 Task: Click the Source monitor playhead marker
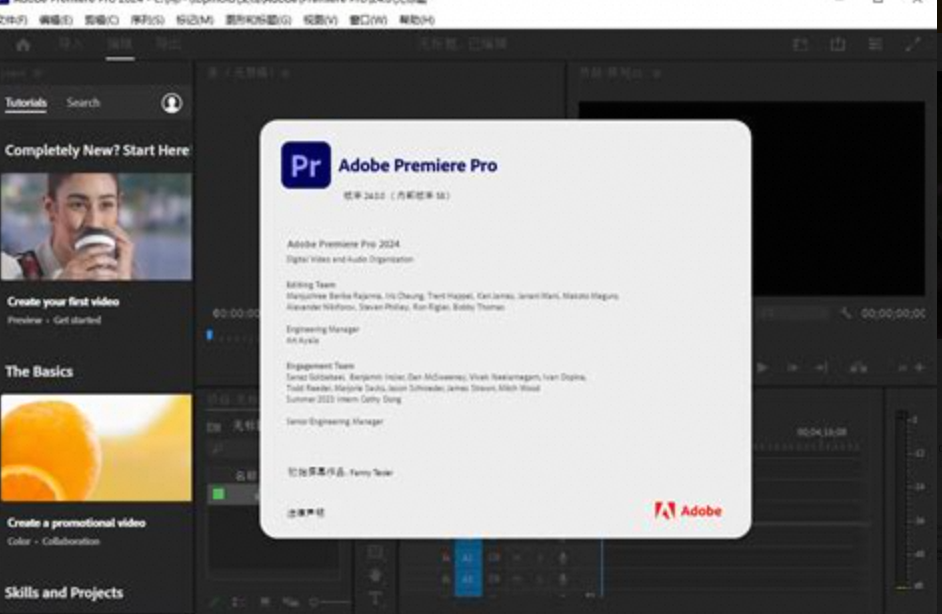point(210,335)
